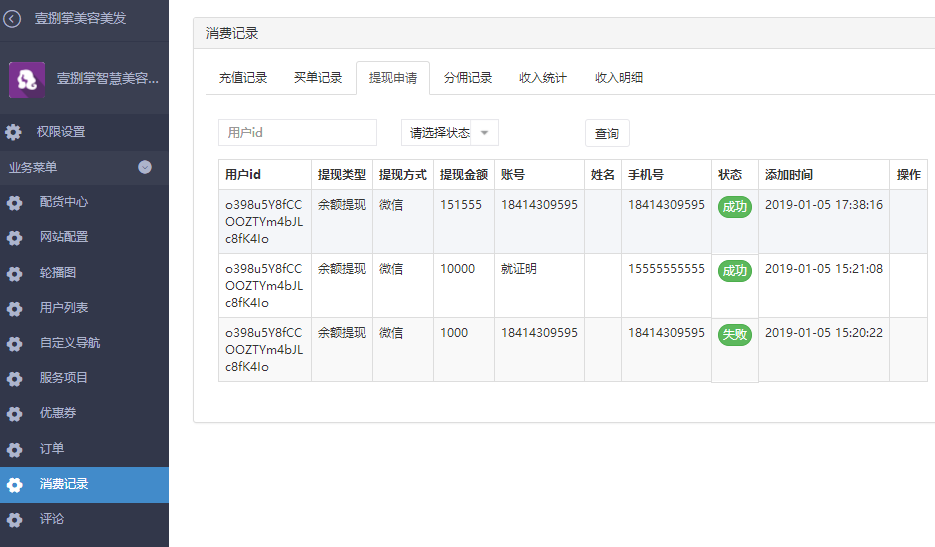Screen dimensions: 935x547
Task: Click the 提现类型 column header
Action: tap(342, 175)
